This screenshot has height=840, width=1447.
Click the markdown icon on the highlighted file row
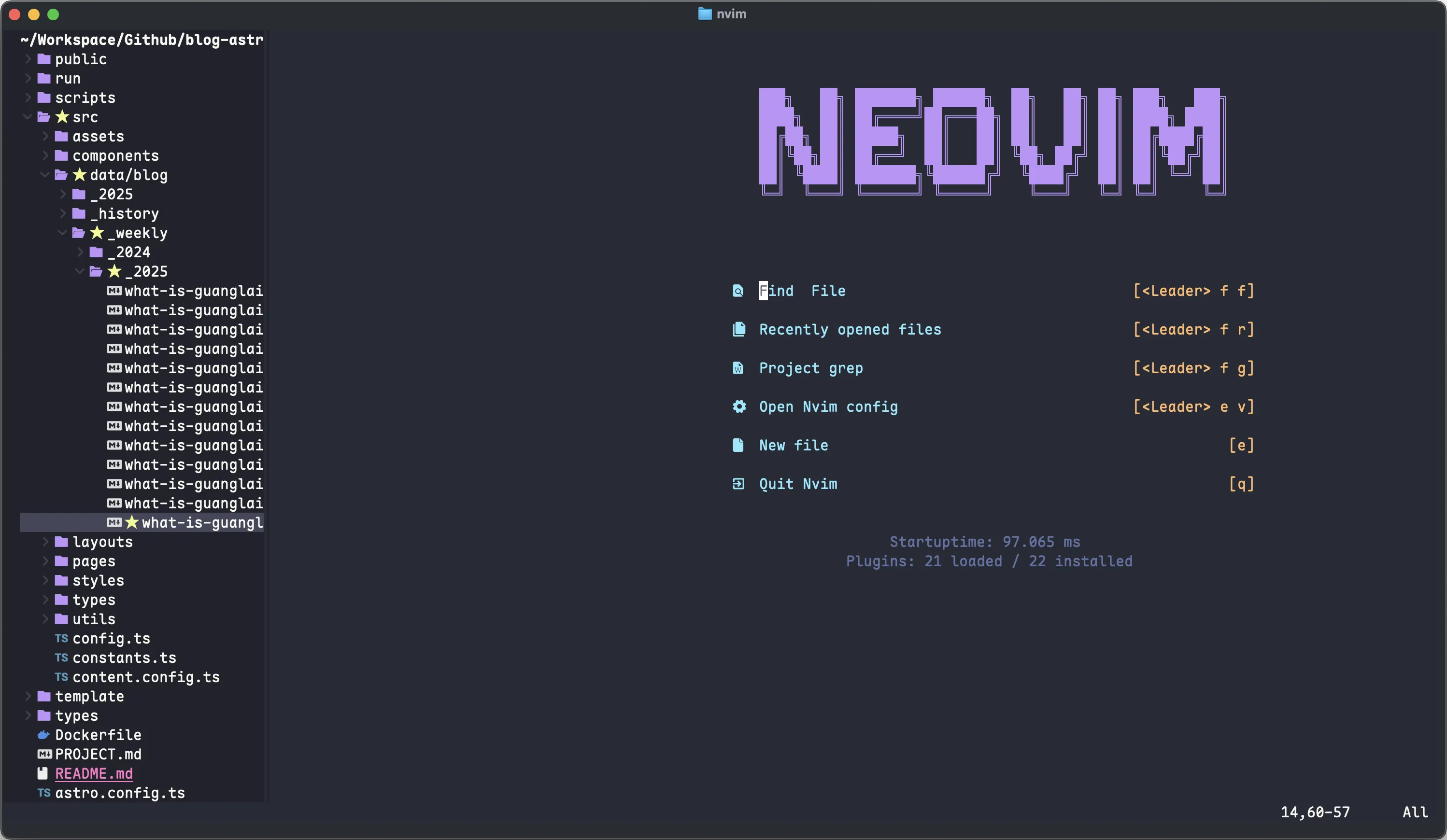pos(114,522)
